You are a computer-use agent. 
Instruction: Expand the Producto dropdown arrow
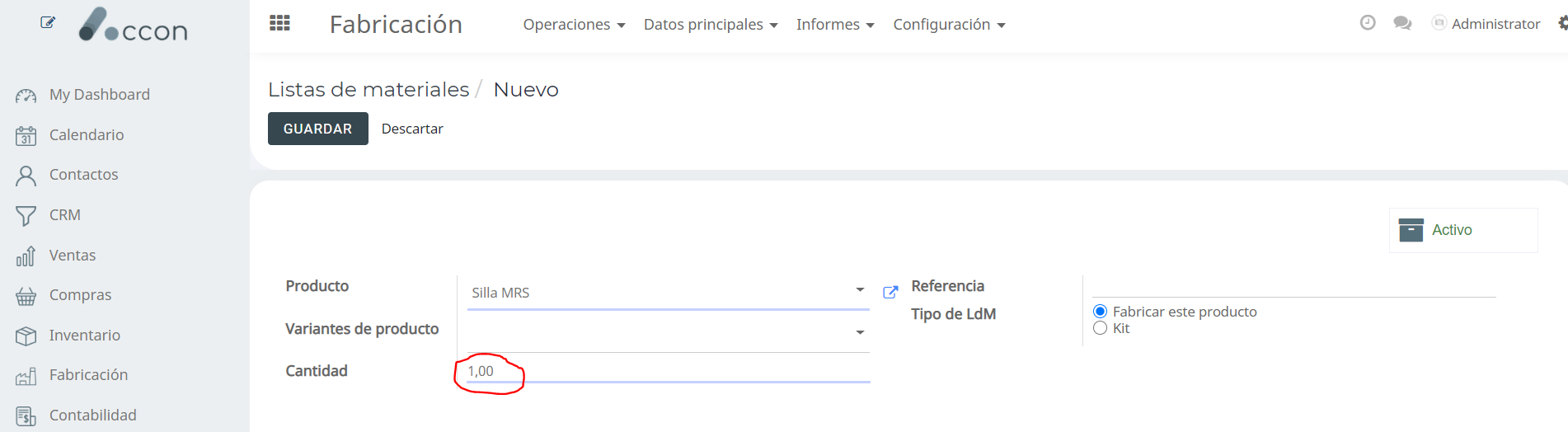[x=860, y=290]
